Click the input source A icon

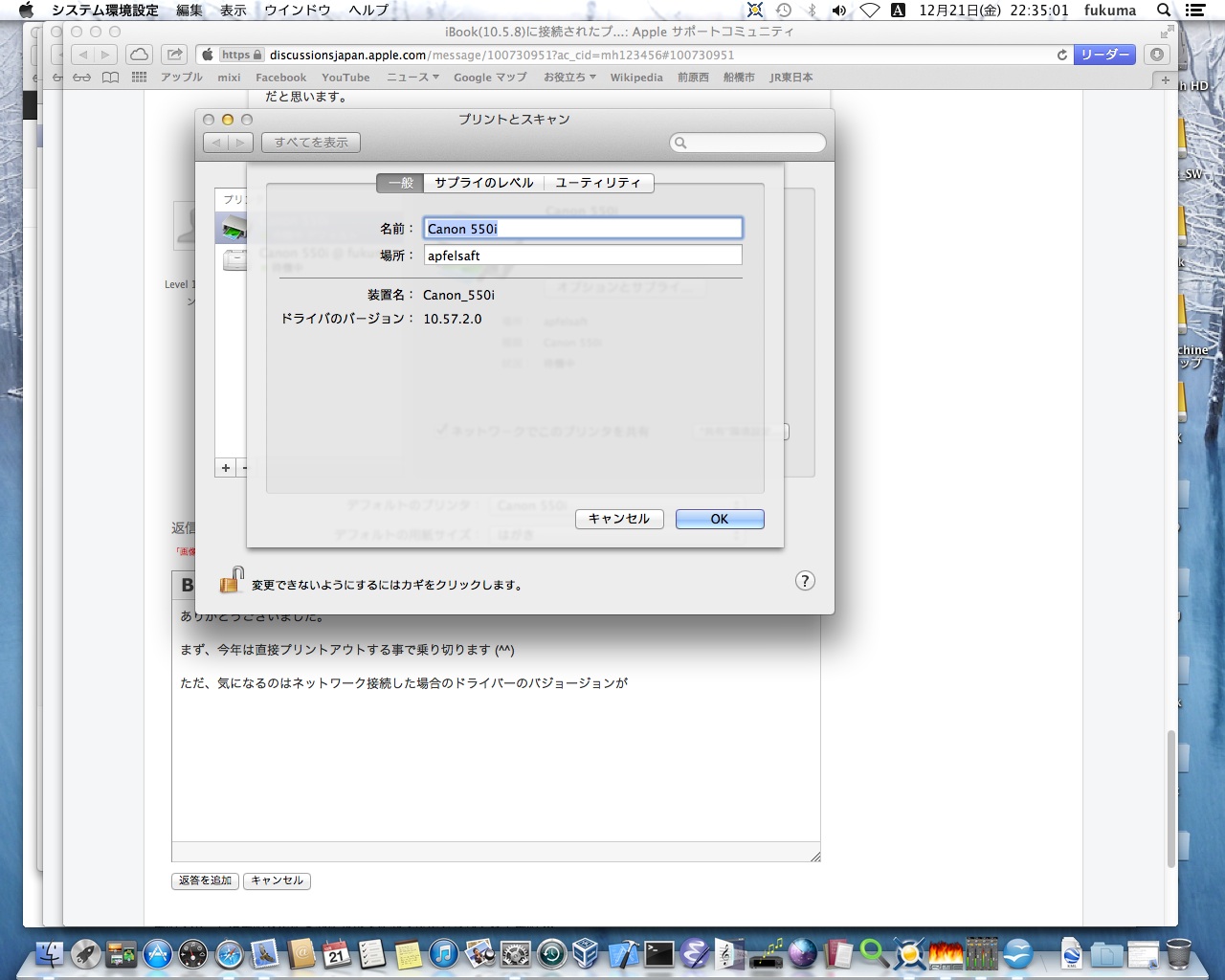(x=898, y=11)
